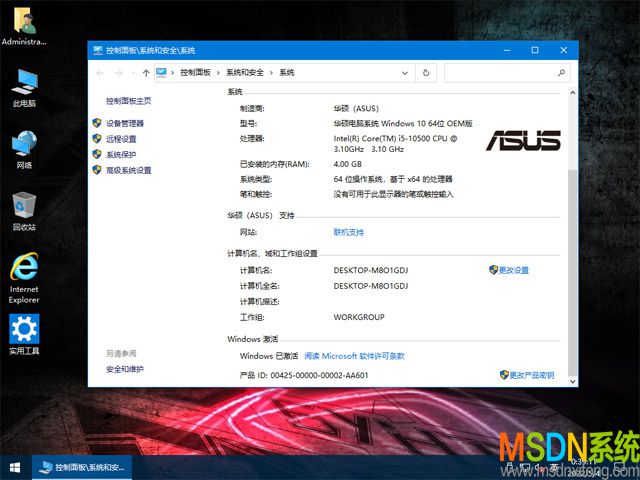Select 系统和安全 in the breadcrumb path
The image size is (640, 480).
(x=245, y=73)
